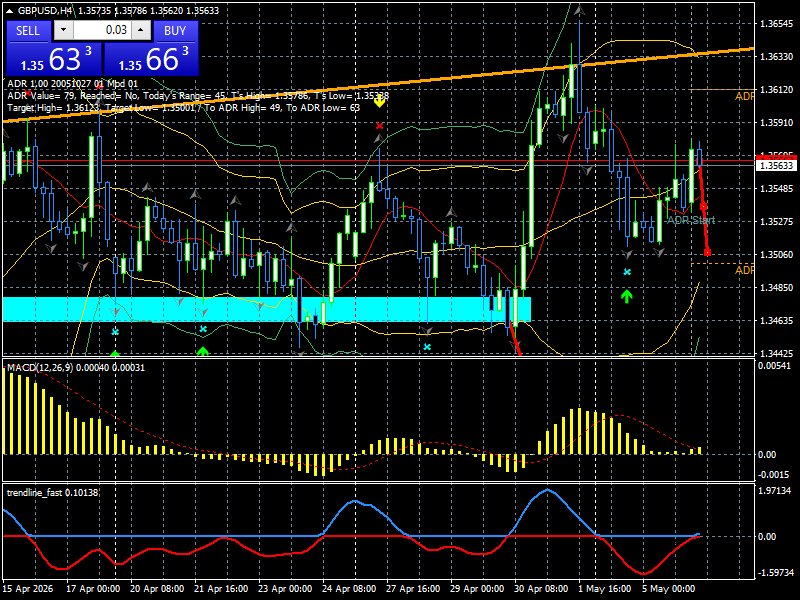Decrease lot volume with the down arrow
Screen dimensions: 800x600
click(63, 30)
